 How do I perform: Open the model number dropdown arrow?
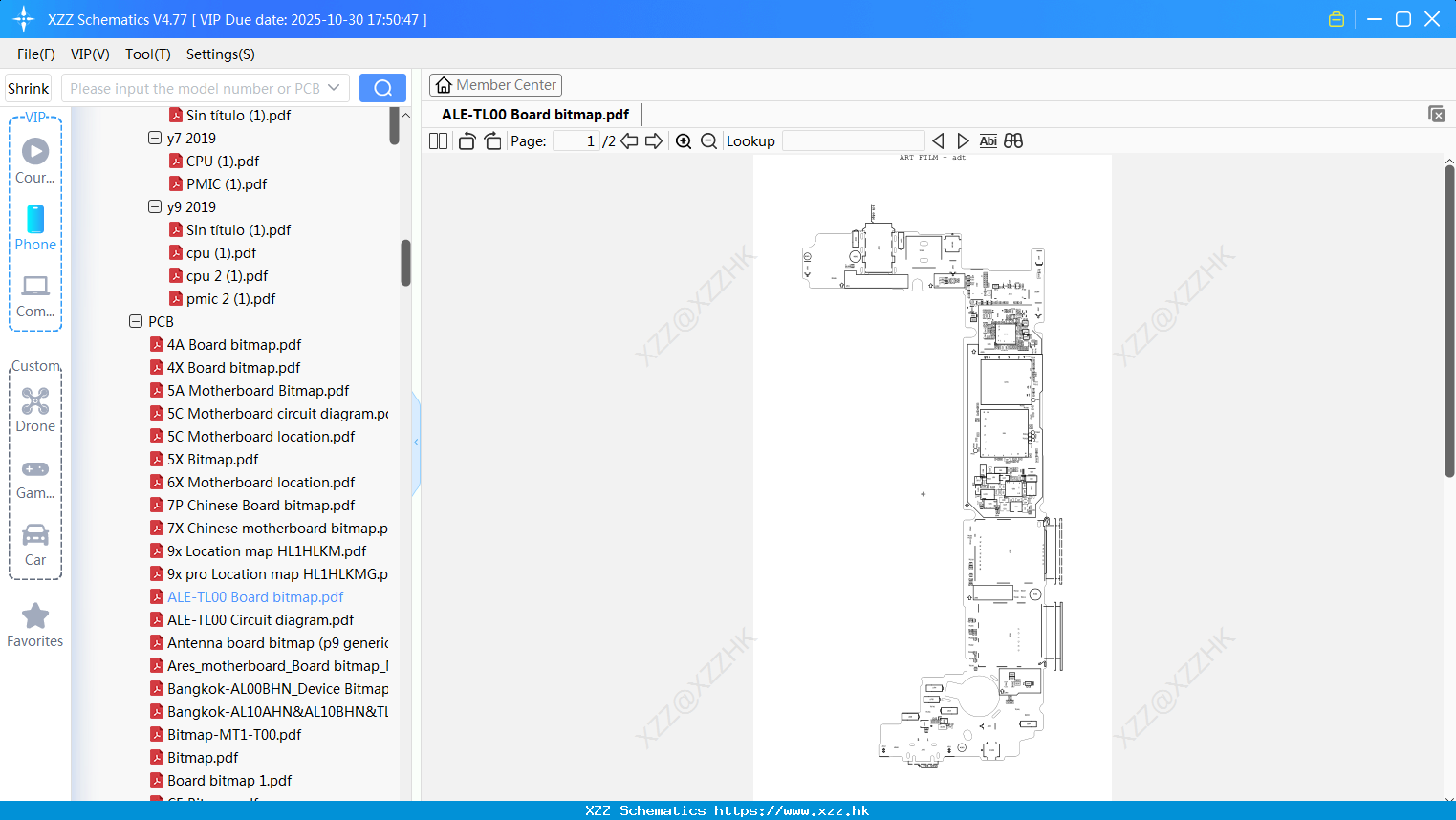[x=334, y=88]
